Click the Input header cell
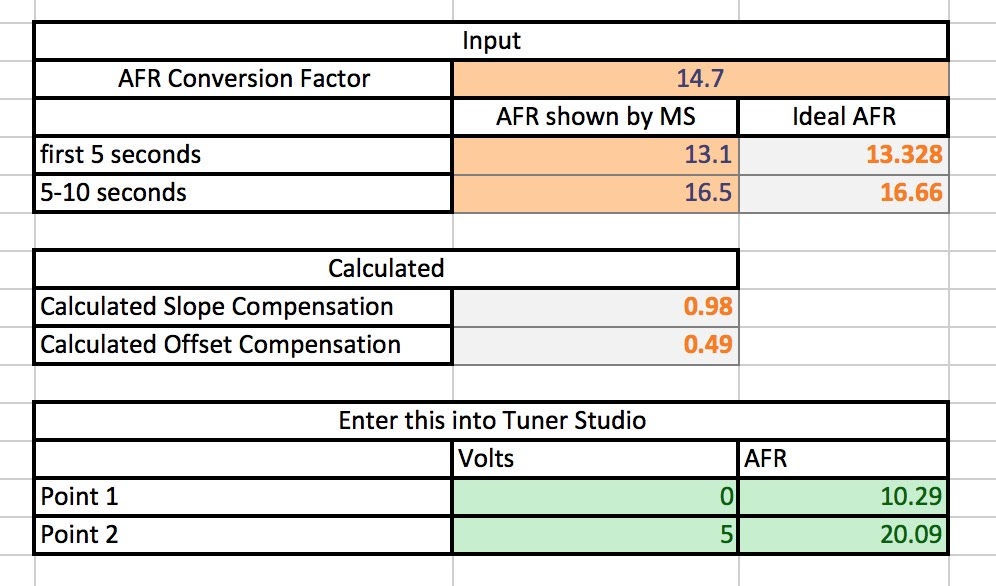 point(491,42)
